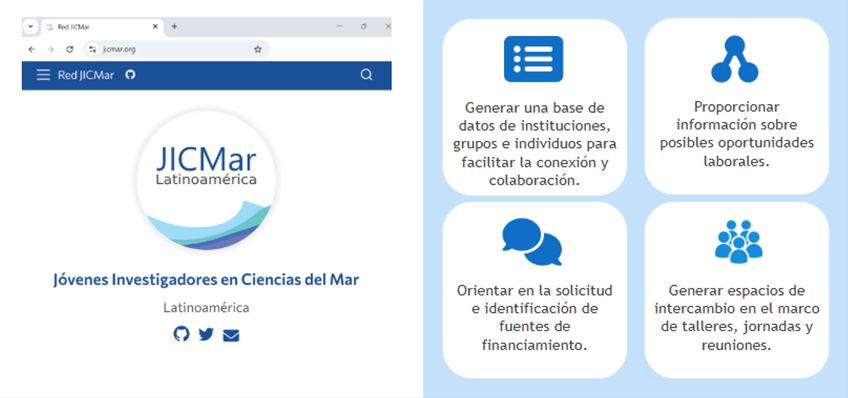Click the 'Generar una base de datos' text
This screenshot has height=398, width=848.
coord(535,143)
